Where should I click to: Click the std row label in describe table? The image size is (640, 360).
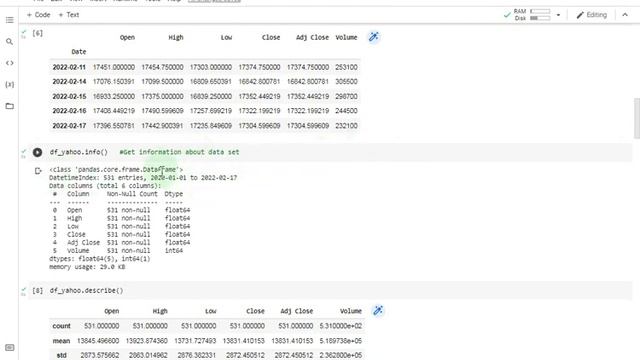[x=62, y=356]
